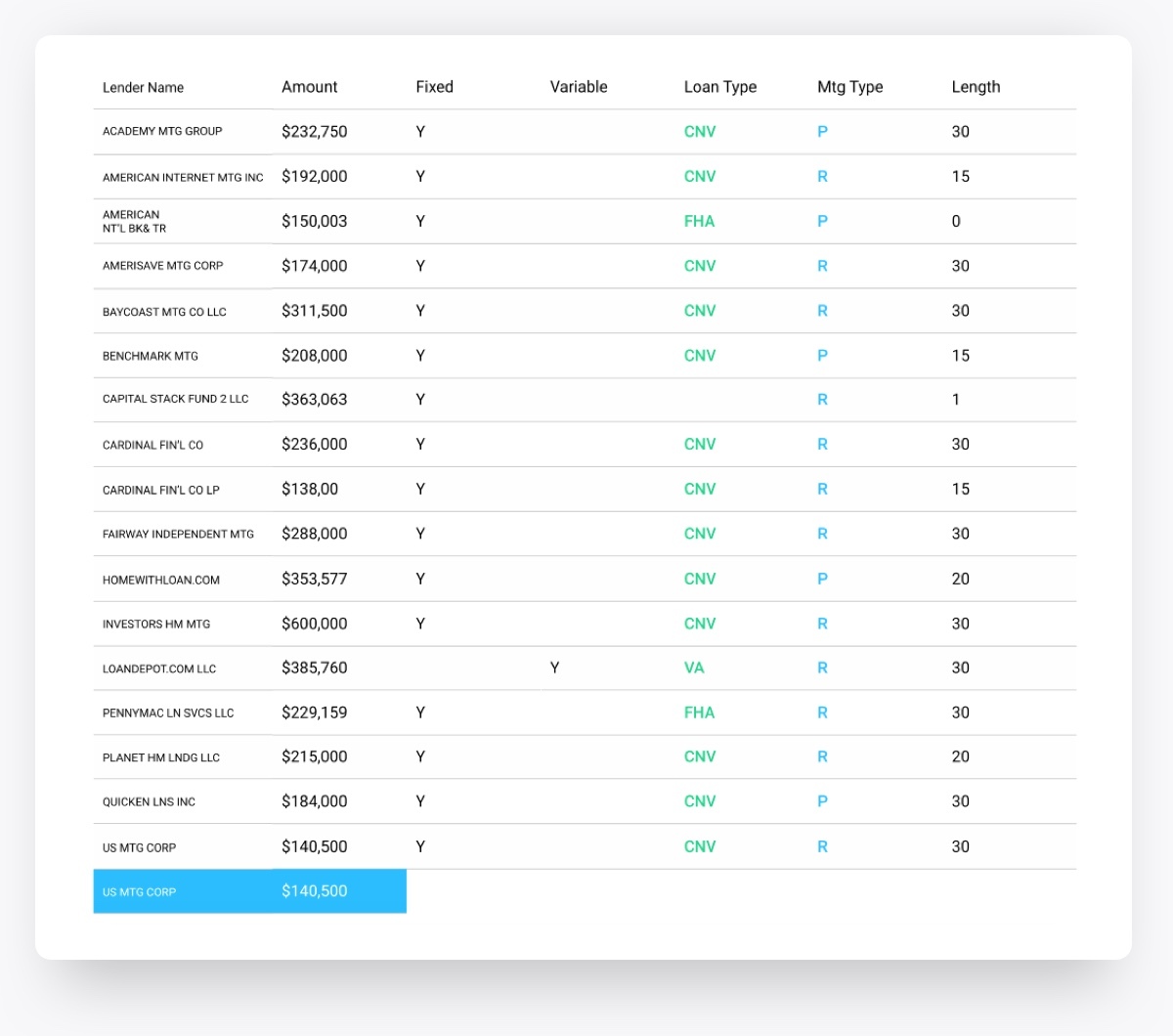The image size is (1173, 1036).
Task: Click CNV loan type in white US MTG CORP row
Action: 700,846
